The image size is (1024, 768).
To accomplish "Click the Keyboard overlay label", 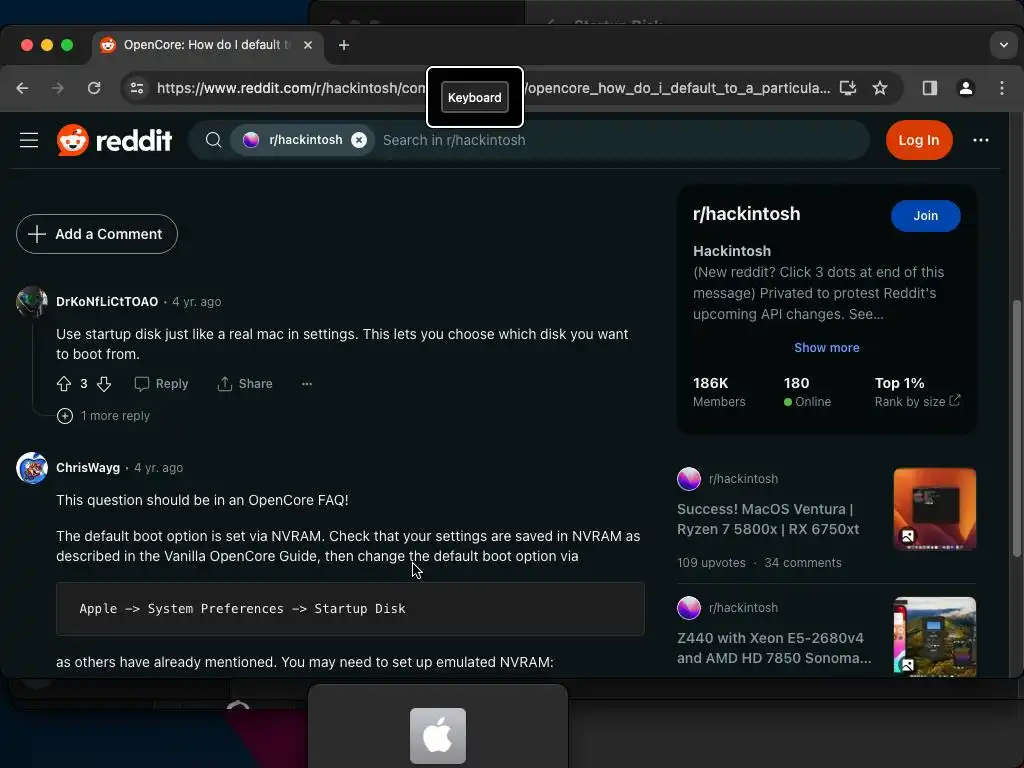I will [475, 97].
